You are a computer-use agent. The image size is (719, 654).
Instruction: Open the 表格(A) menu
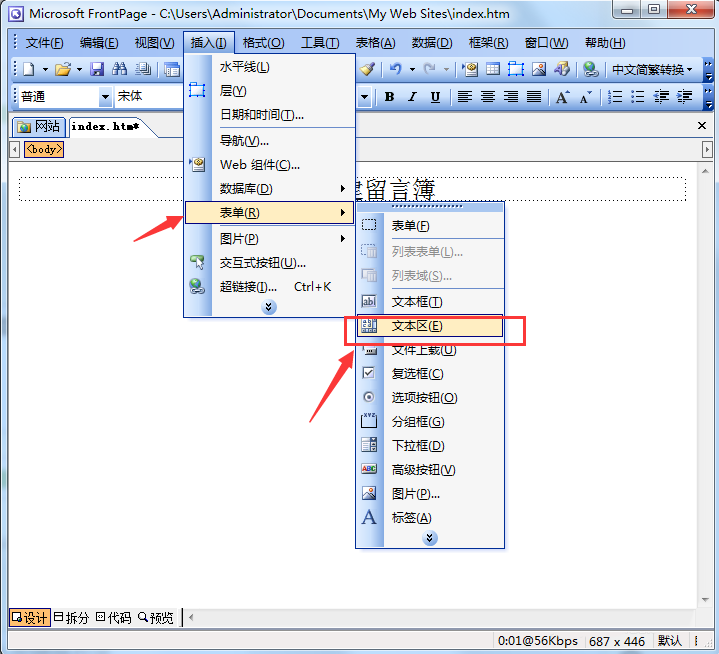coord(376,43)
